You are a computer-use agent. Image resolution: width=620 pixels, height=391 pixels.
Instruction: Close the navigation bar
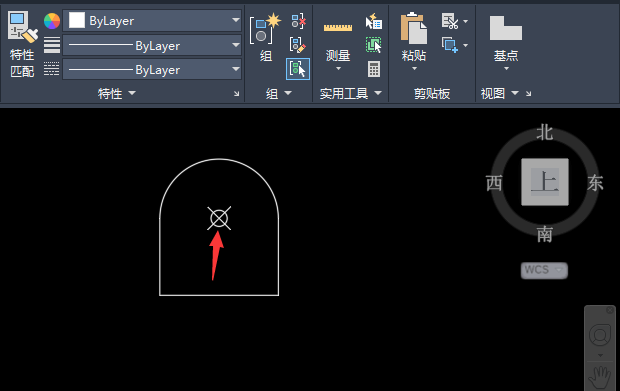pos(610,310)
